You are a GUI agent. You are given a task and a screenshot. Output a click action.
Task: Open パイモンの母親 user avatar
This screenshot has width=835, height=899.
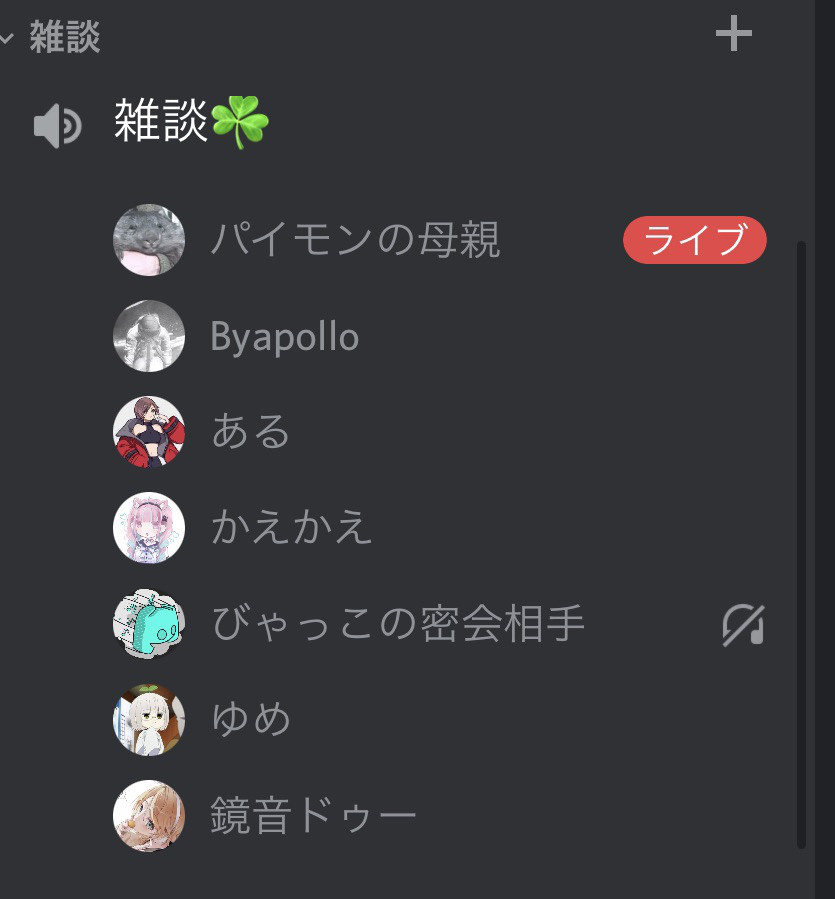coord(149,240)
